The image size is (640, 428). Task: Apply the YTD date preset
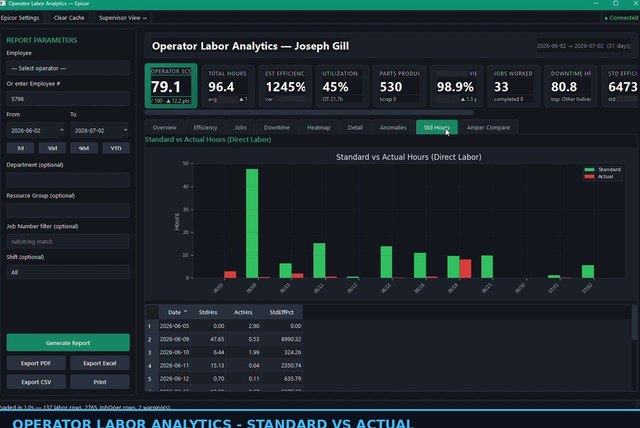pos(116,148)
